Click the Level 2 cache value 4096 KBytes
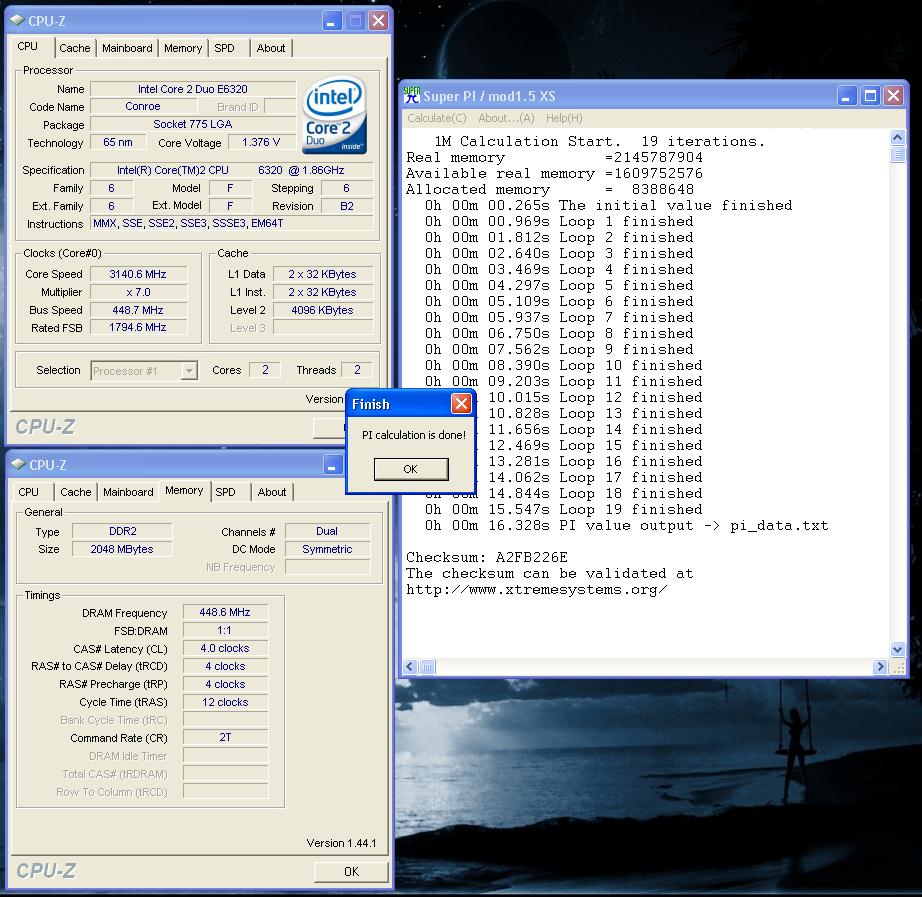The image size is (922, 897). click(x=322, y=310)
